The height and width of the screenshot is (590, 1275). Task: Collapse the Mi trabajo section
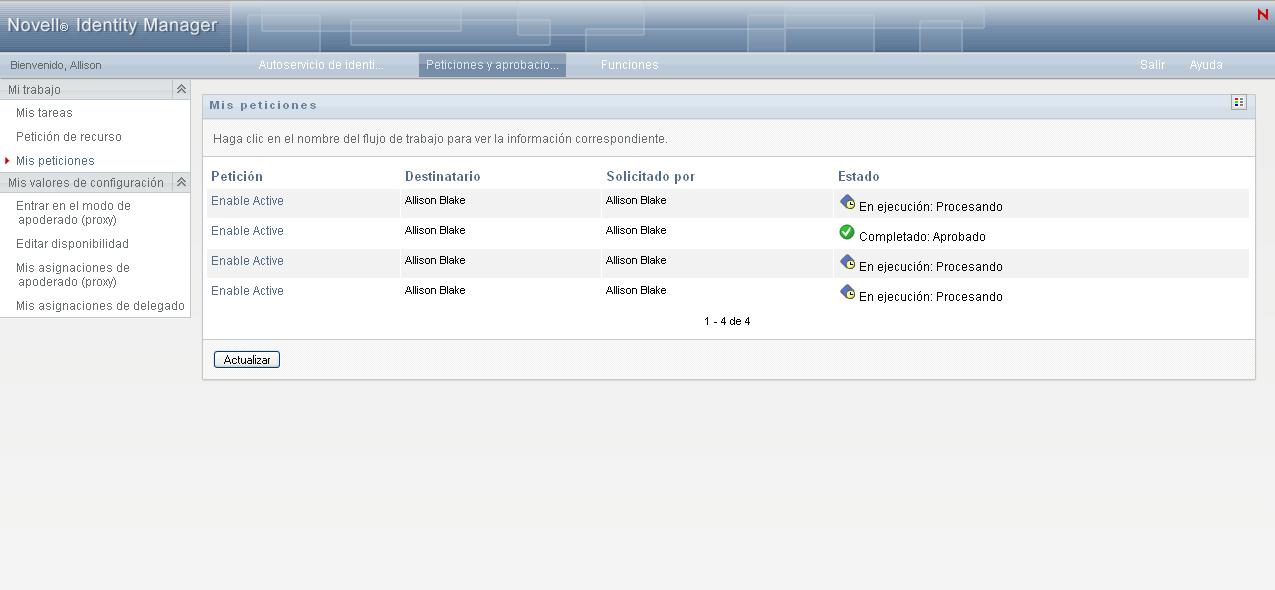pyautogui.click(x=181, y=89)
